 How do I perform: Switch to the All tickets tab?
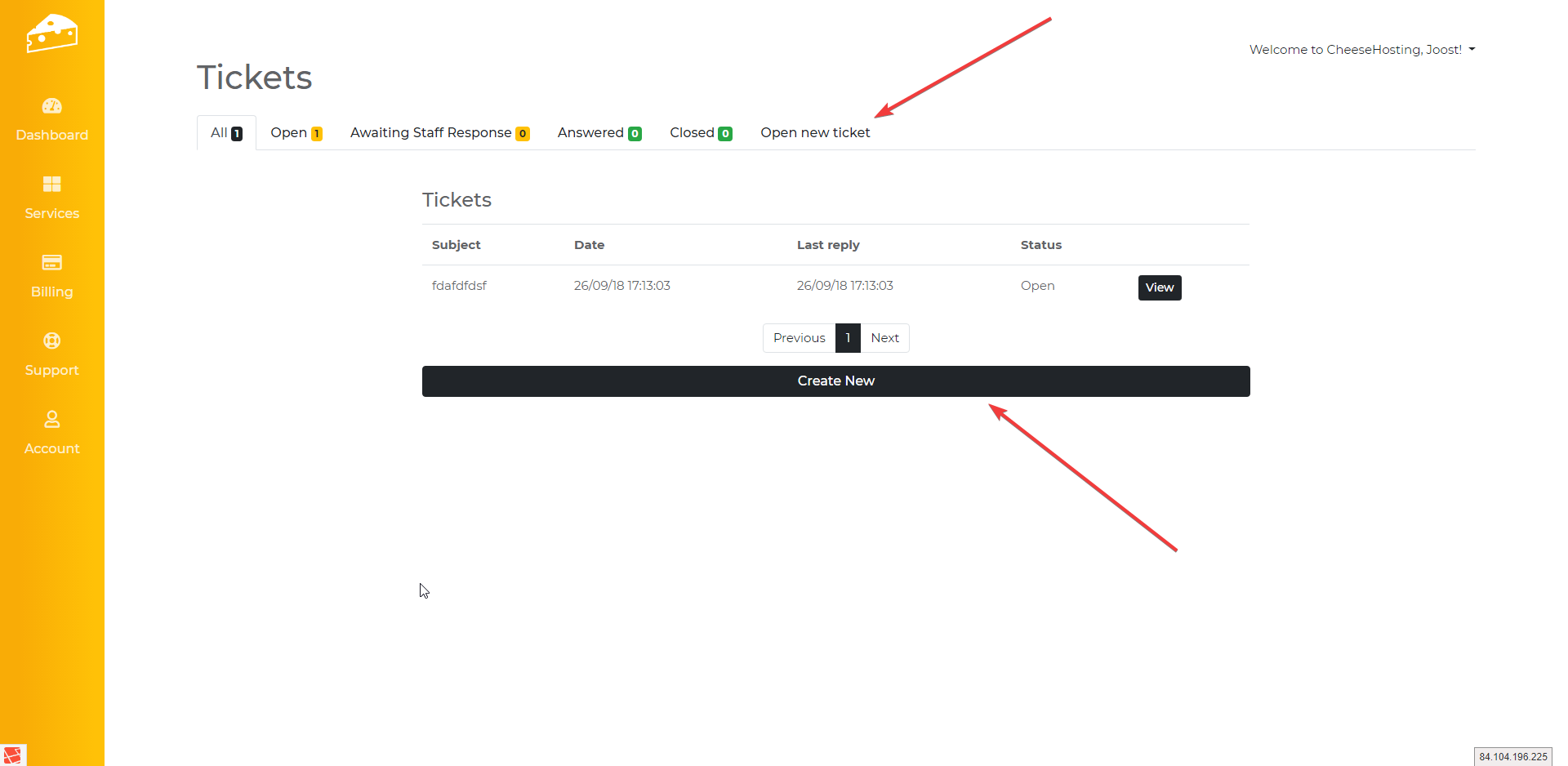pyautogui.click(x=226, y=133)
